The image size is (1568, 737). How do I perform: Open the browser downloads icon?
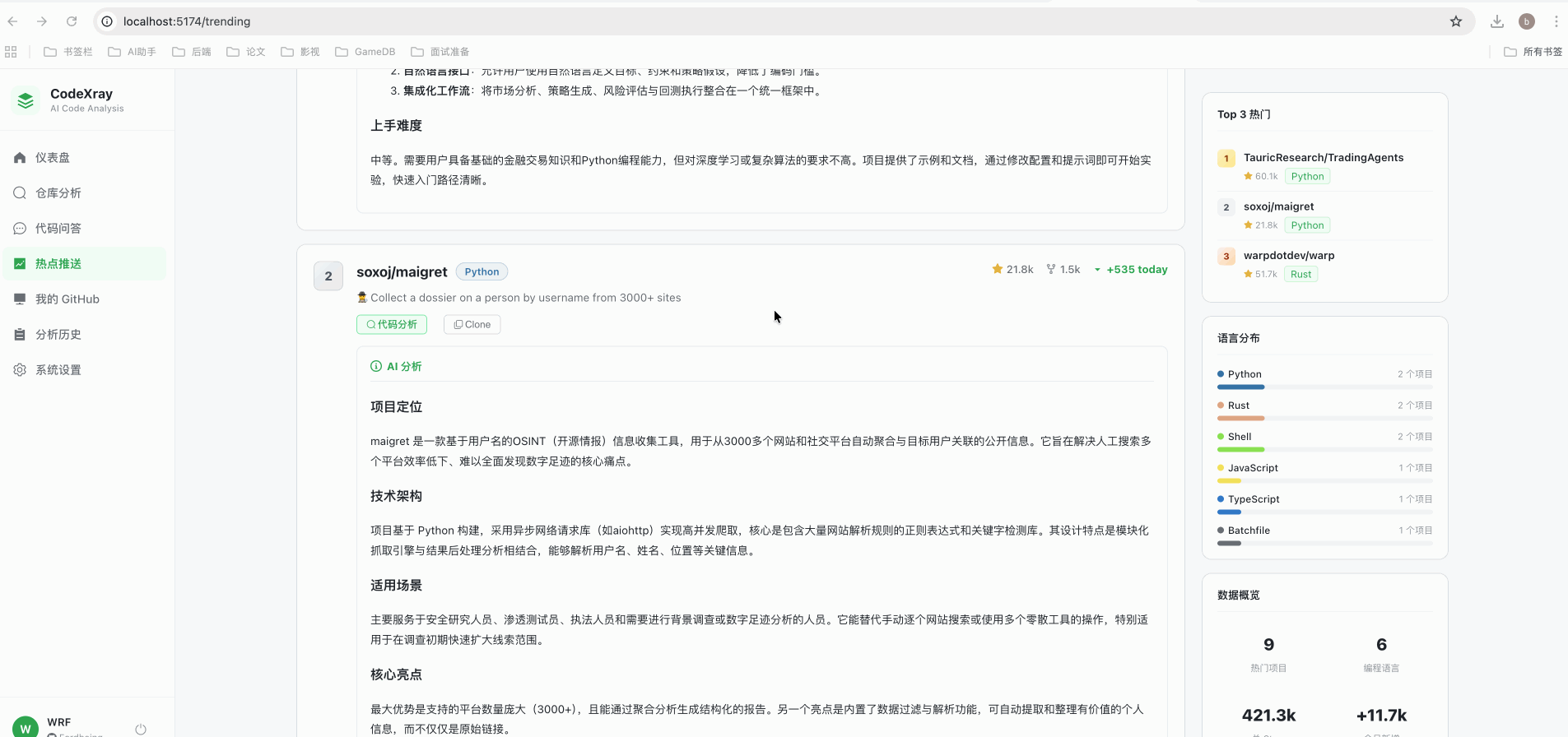click(1497, 21)
